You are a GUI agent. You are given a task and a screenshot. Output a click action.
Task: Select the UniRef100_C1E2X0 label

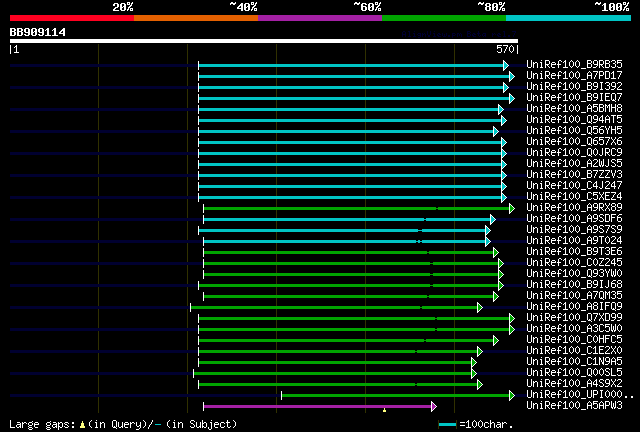tap(574, 351)
